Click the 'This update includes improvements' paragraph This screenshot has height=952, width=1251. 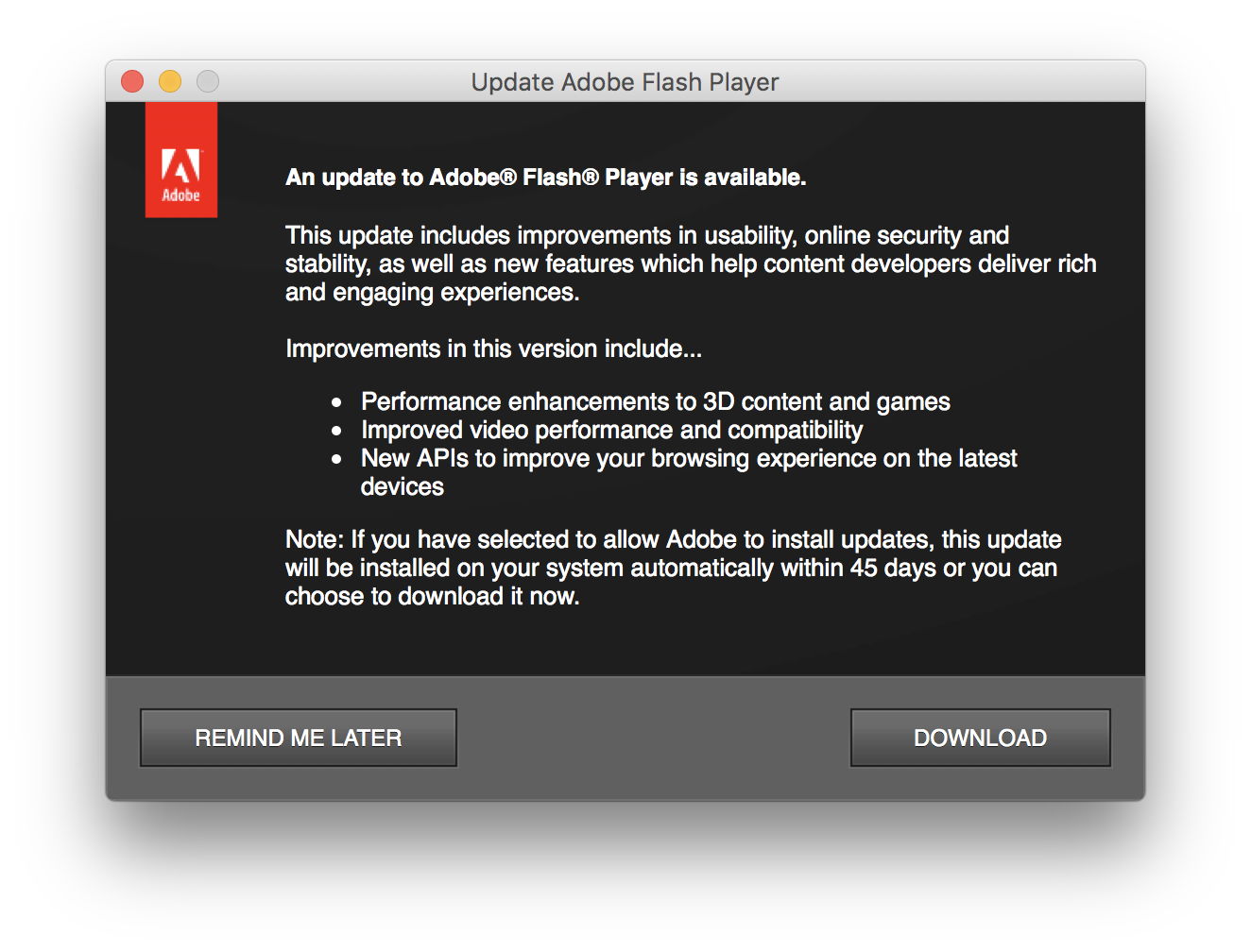tap(690, 263)
